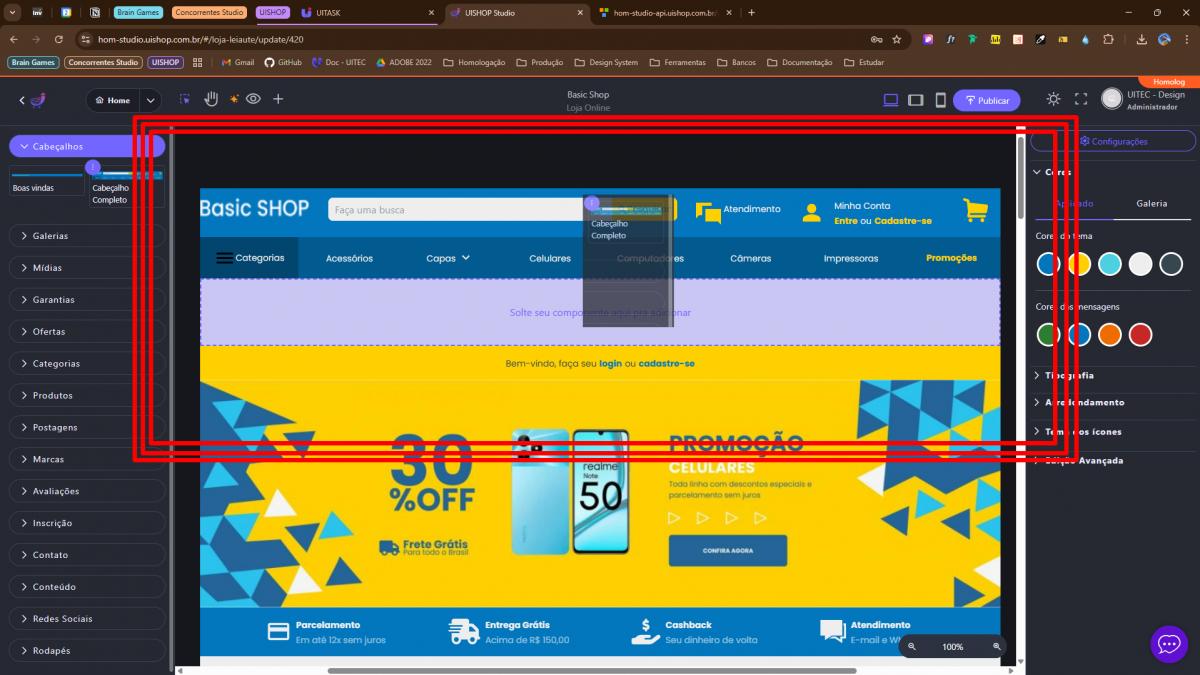Open the purple chat bubble
Screen dimensions: 1200x675
(x=1168, y=644)
